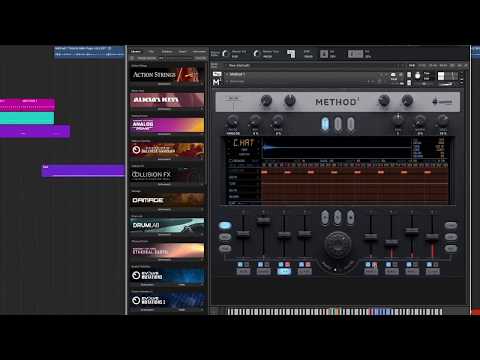Click the Master Volume knob in Kontakt header
Screen dimensions: 480x360
(226, 53)
